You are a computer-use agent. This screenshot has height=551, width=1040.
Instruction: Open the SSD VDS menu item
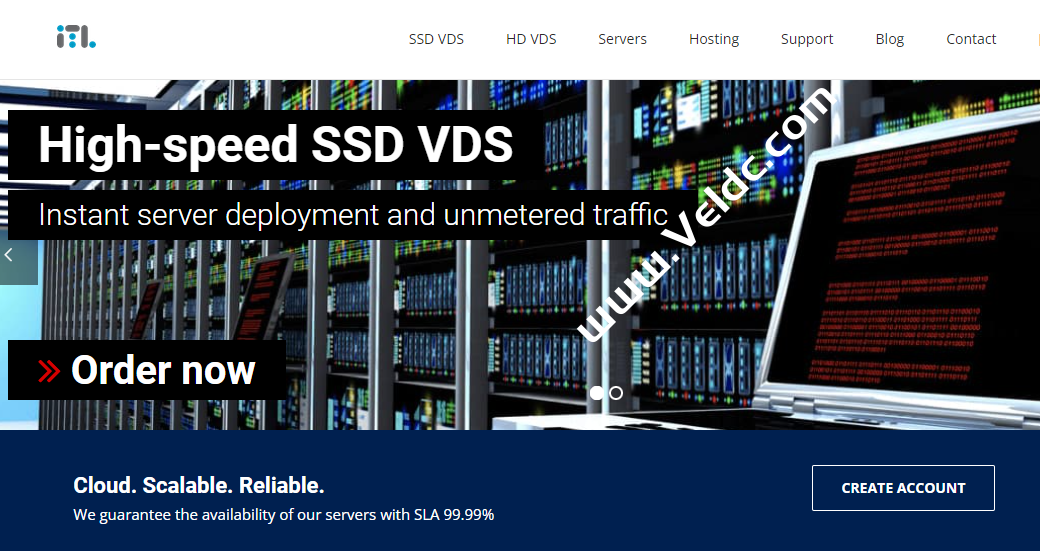click(436, 39)
